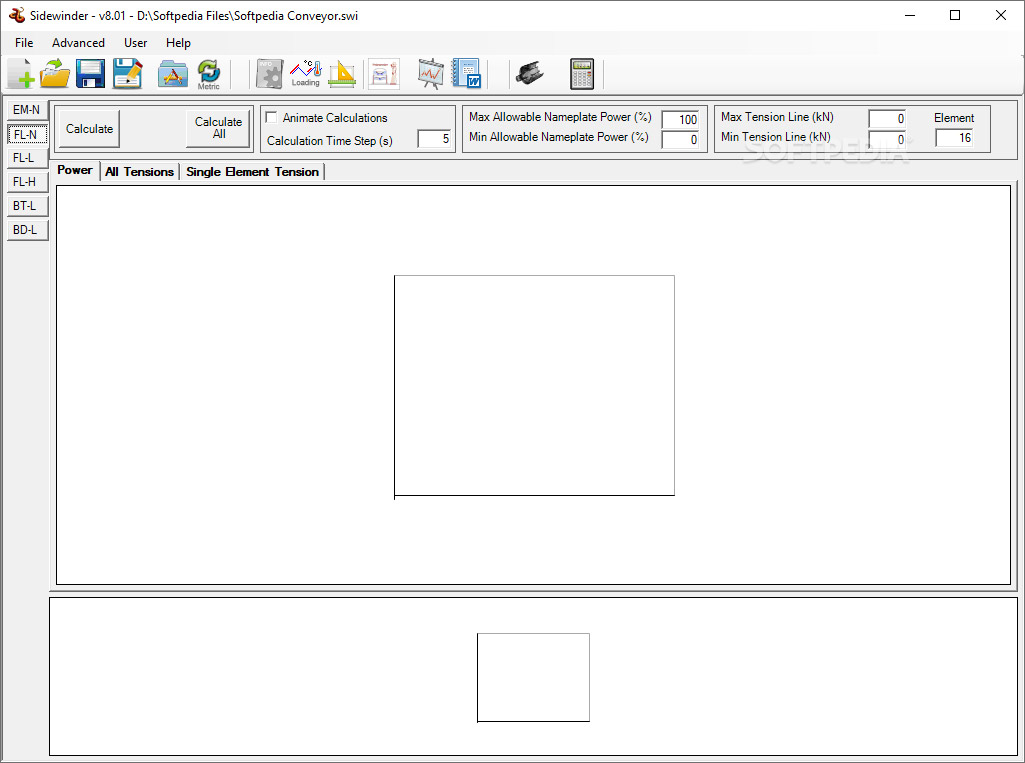Image resolution: width=1025 pixels, height=763 pixels.
Task: Open the project info gear icon
Action: tap(269, 73)
